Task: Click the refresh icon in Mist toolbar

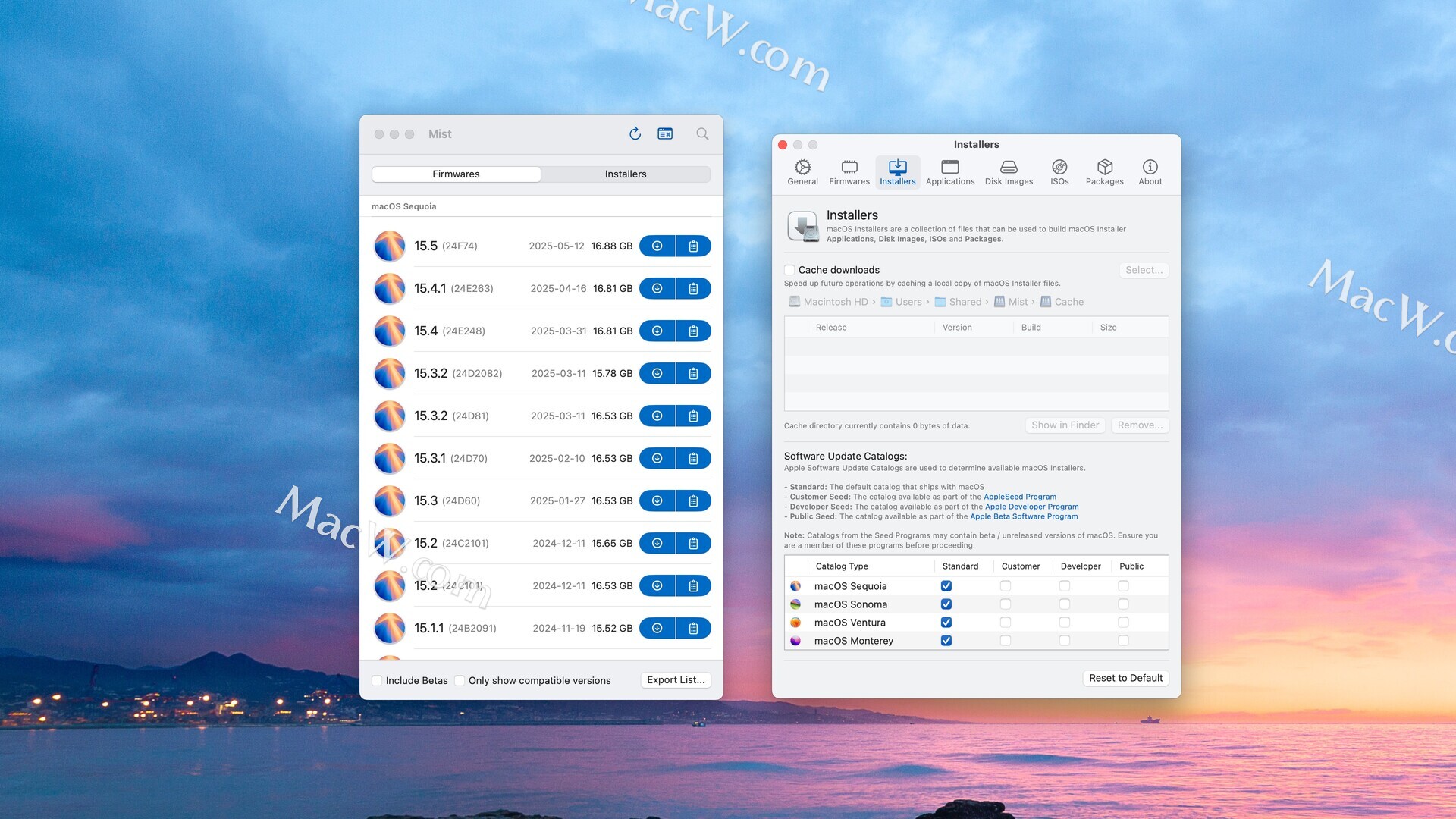Action: click(x=635, y=133)
